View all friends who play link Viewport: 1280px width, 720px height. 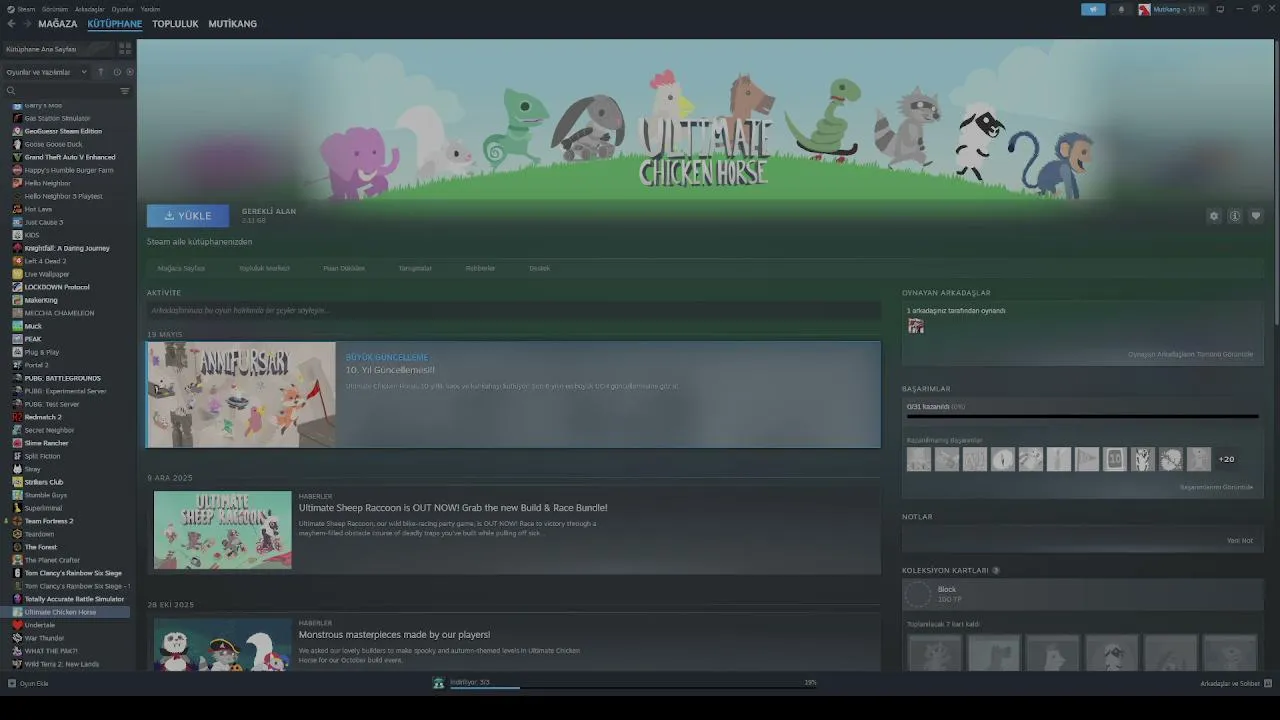click(x=1190, y=354)
